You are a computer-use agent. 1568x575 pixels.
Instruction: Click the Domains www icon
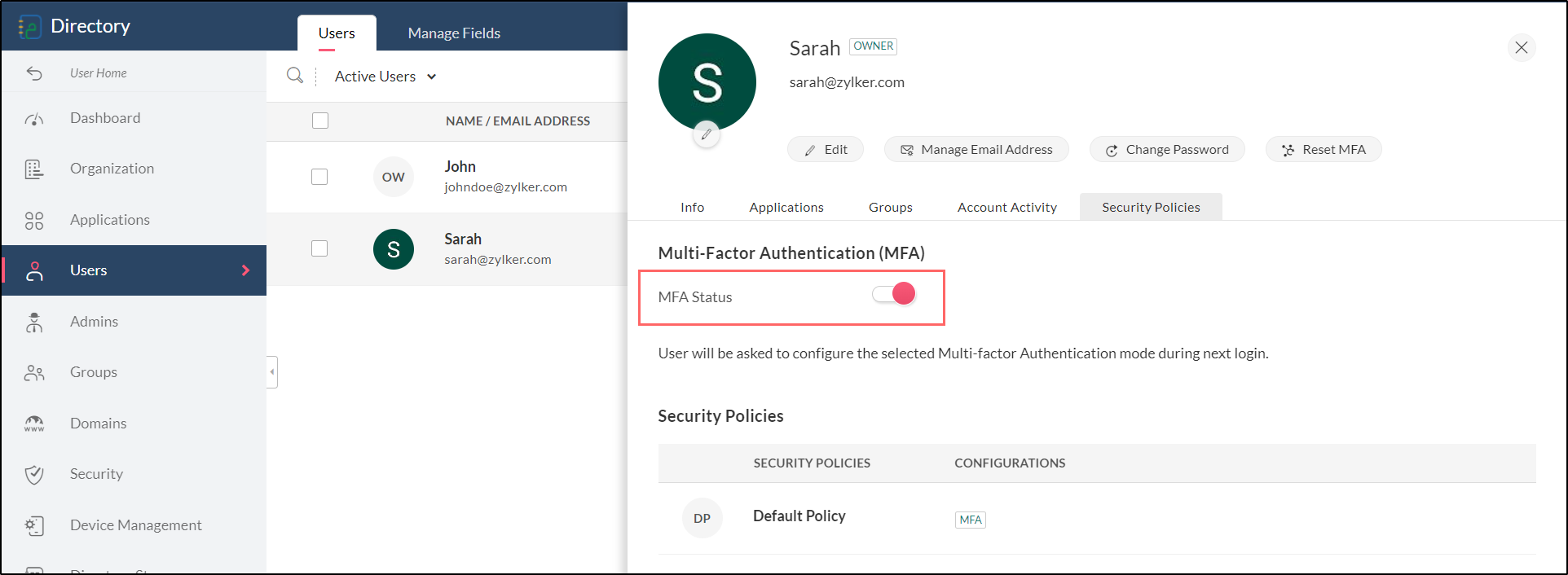[34, 424]
